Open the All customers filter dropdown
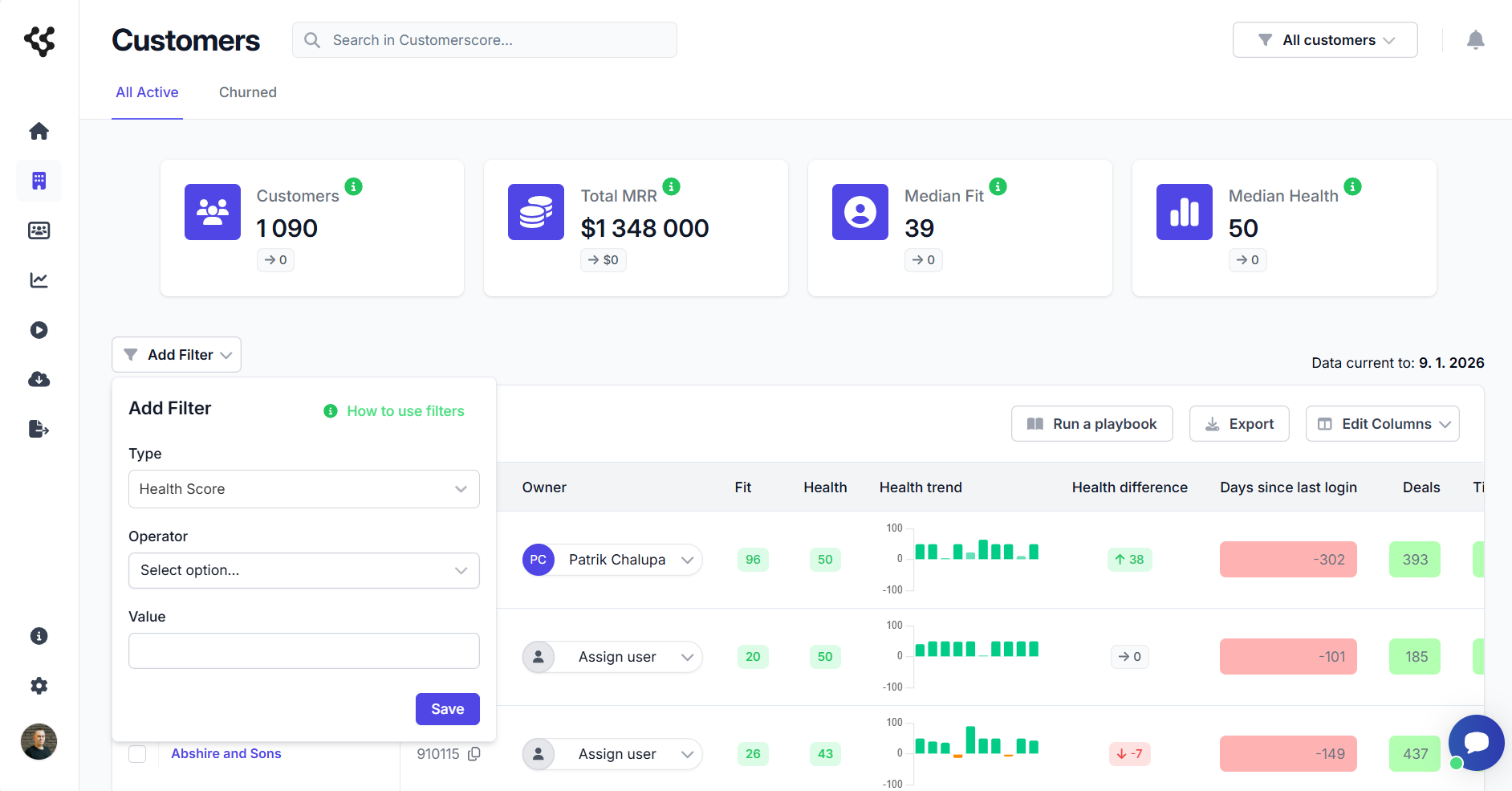 (x=1325, y=40)
